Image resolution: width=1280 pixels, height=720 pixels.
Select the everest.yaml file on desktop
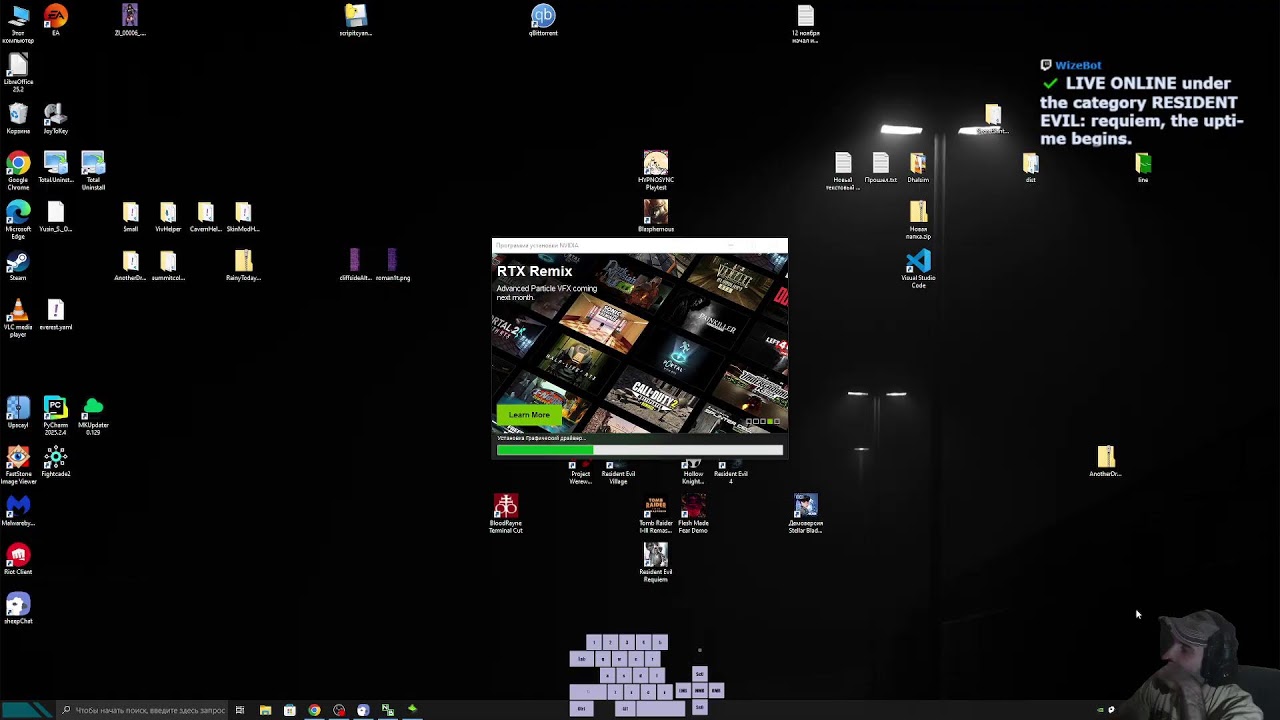(x=55, y=314)
